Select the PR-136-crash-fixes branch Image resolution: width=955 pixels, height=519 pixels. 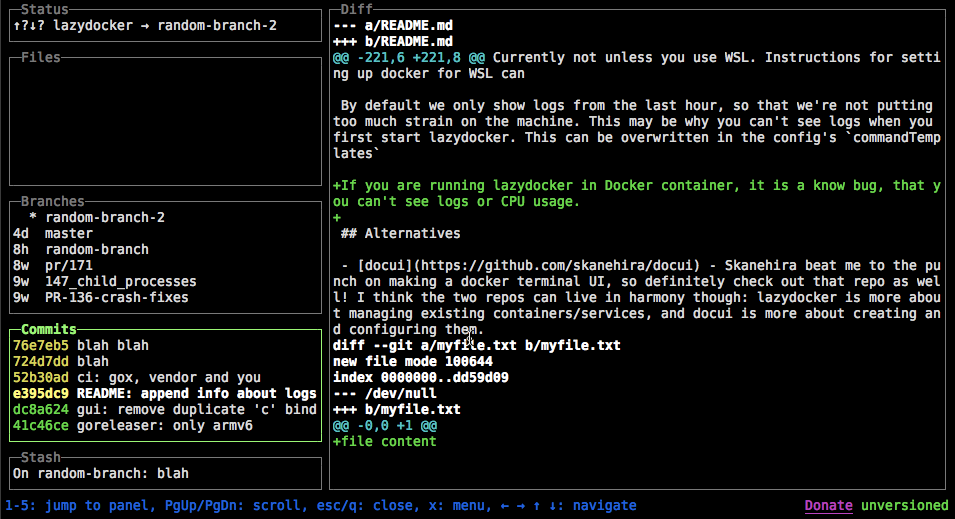pyautogui.click(x=165, y=297)
